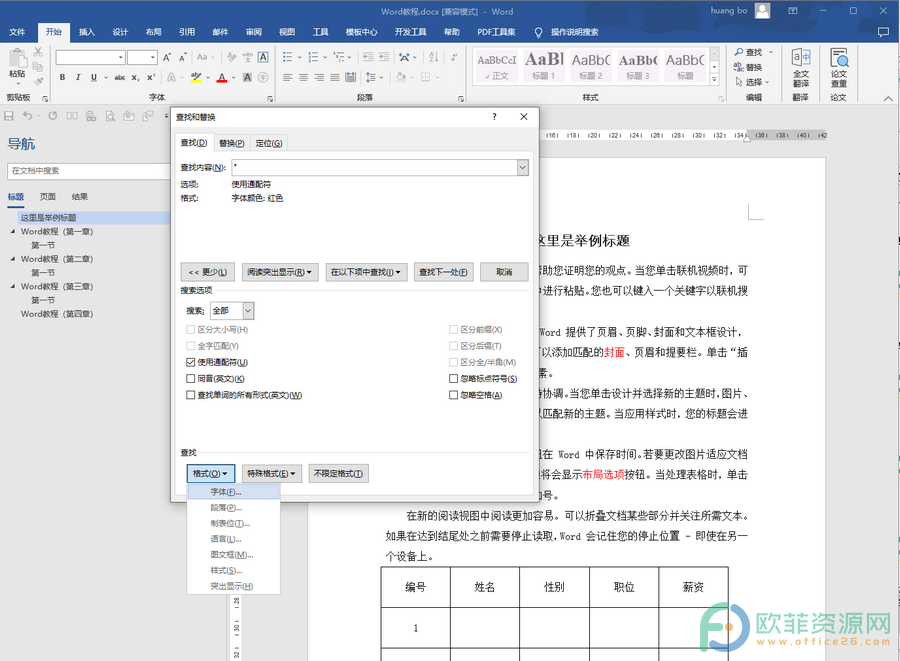Viewport: 900px width, 661px height.
Task: Click the enclosed character 字 icon
Action: tap(263, 77)
